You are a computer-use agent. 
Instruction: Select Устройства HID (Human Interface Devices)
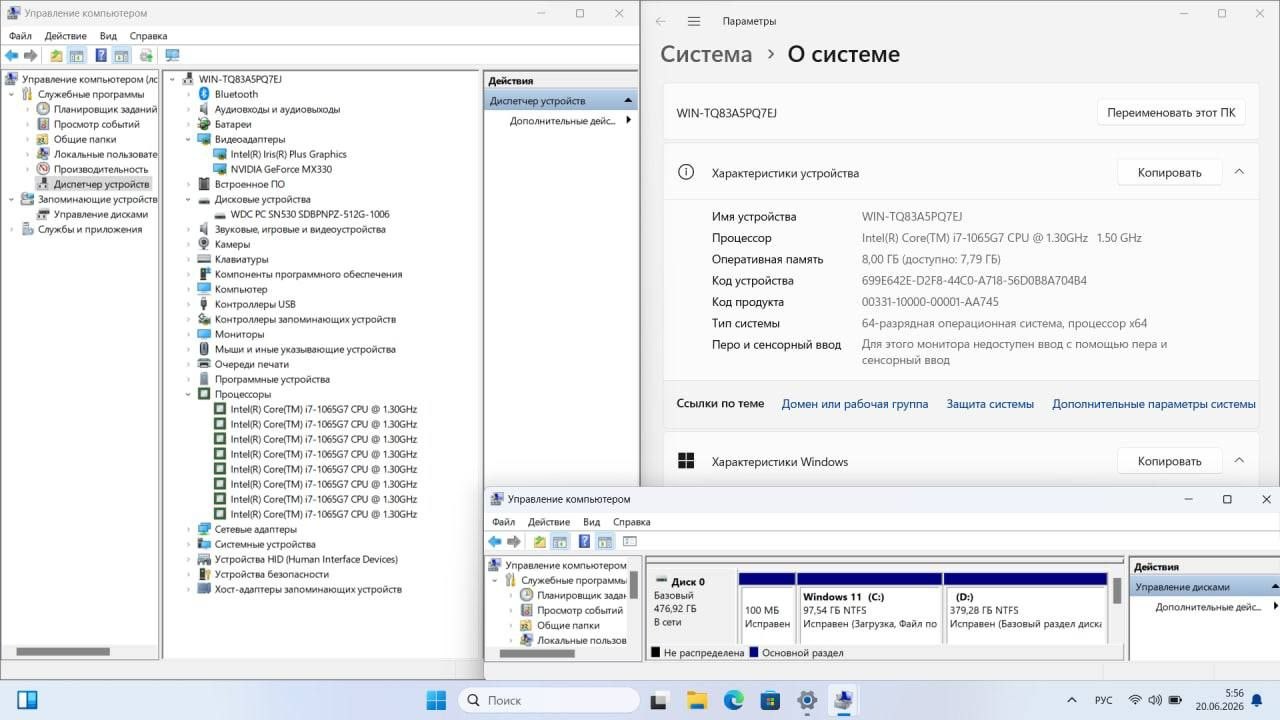pyautogui.click(x=306, y=559)
